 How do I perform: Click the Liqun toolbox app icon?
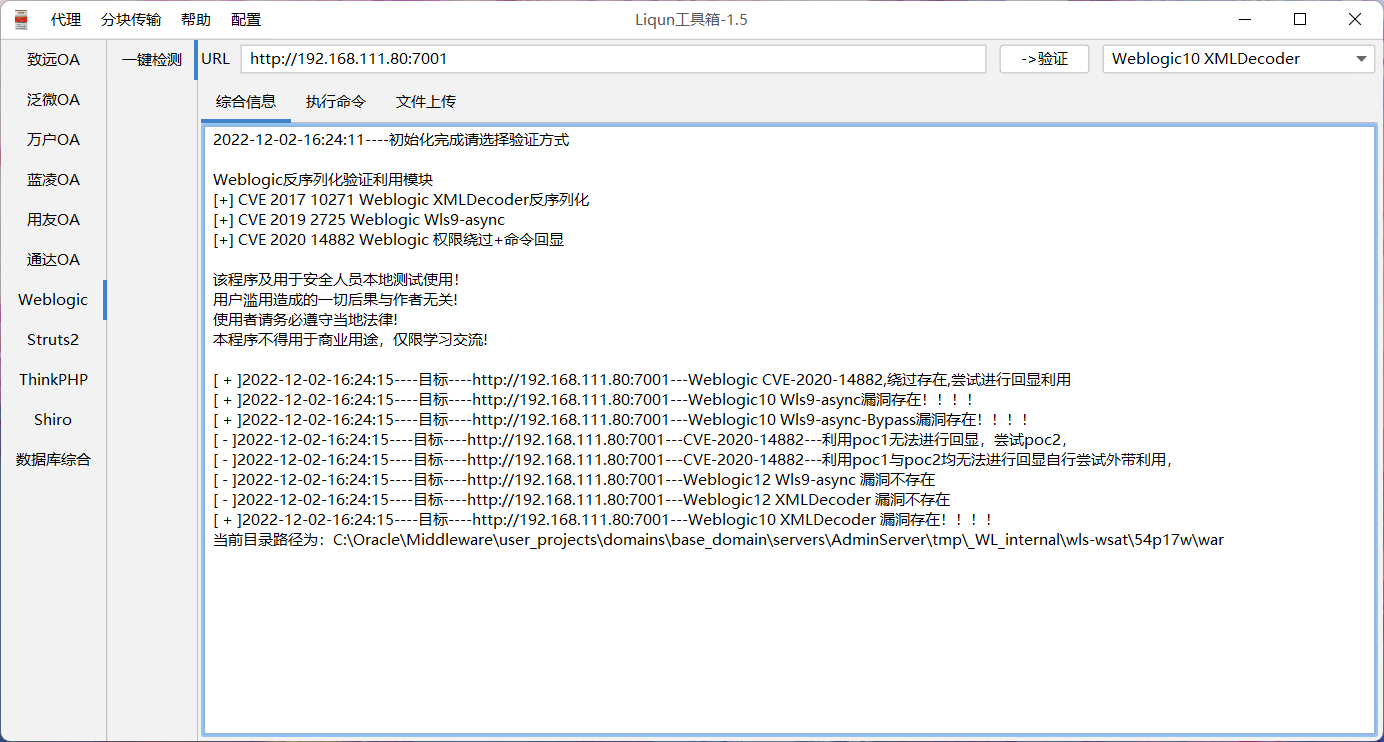tap(20, 19)
